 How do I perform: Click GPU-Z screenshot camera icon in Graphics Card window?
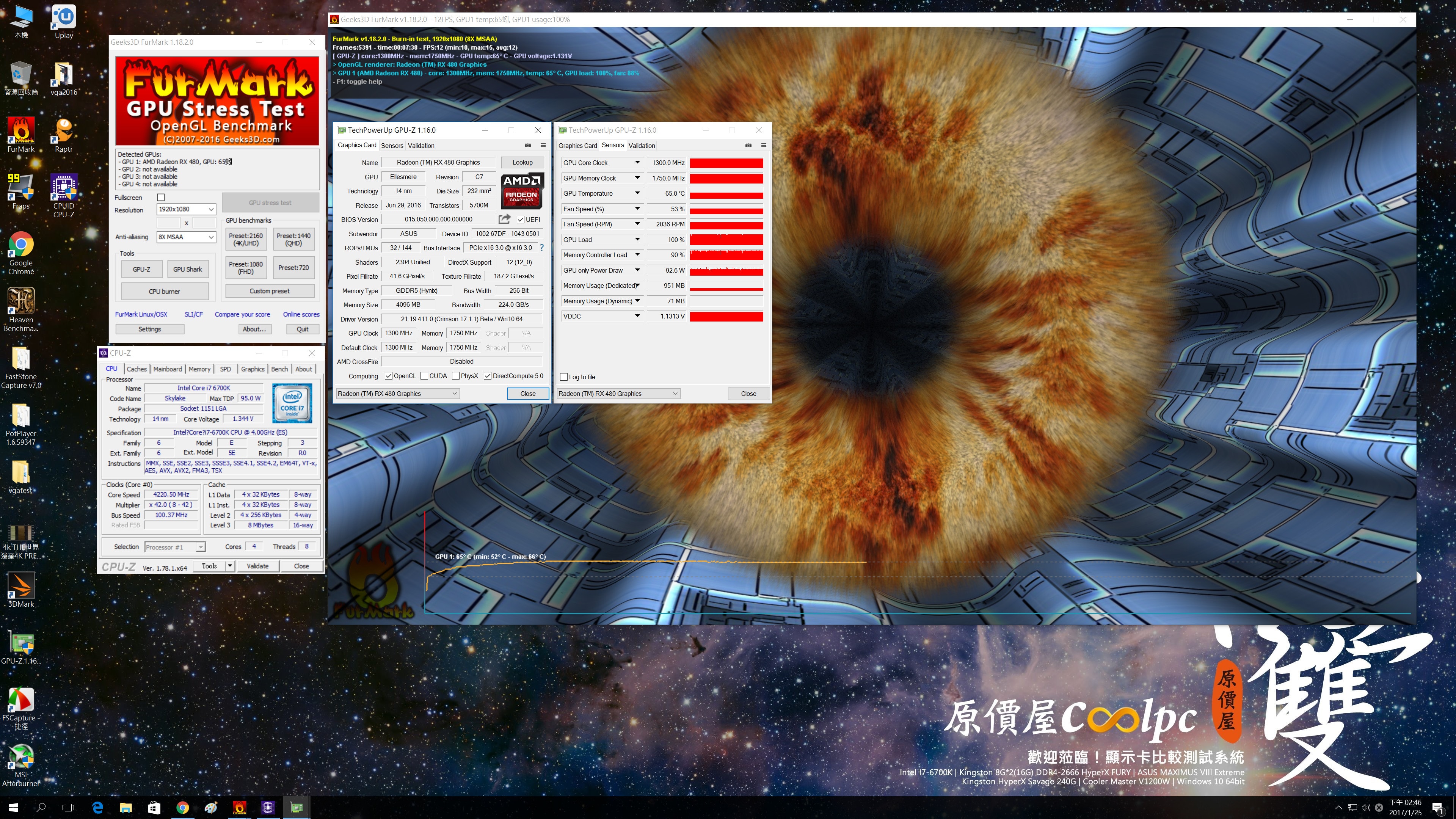coord(527,145)
